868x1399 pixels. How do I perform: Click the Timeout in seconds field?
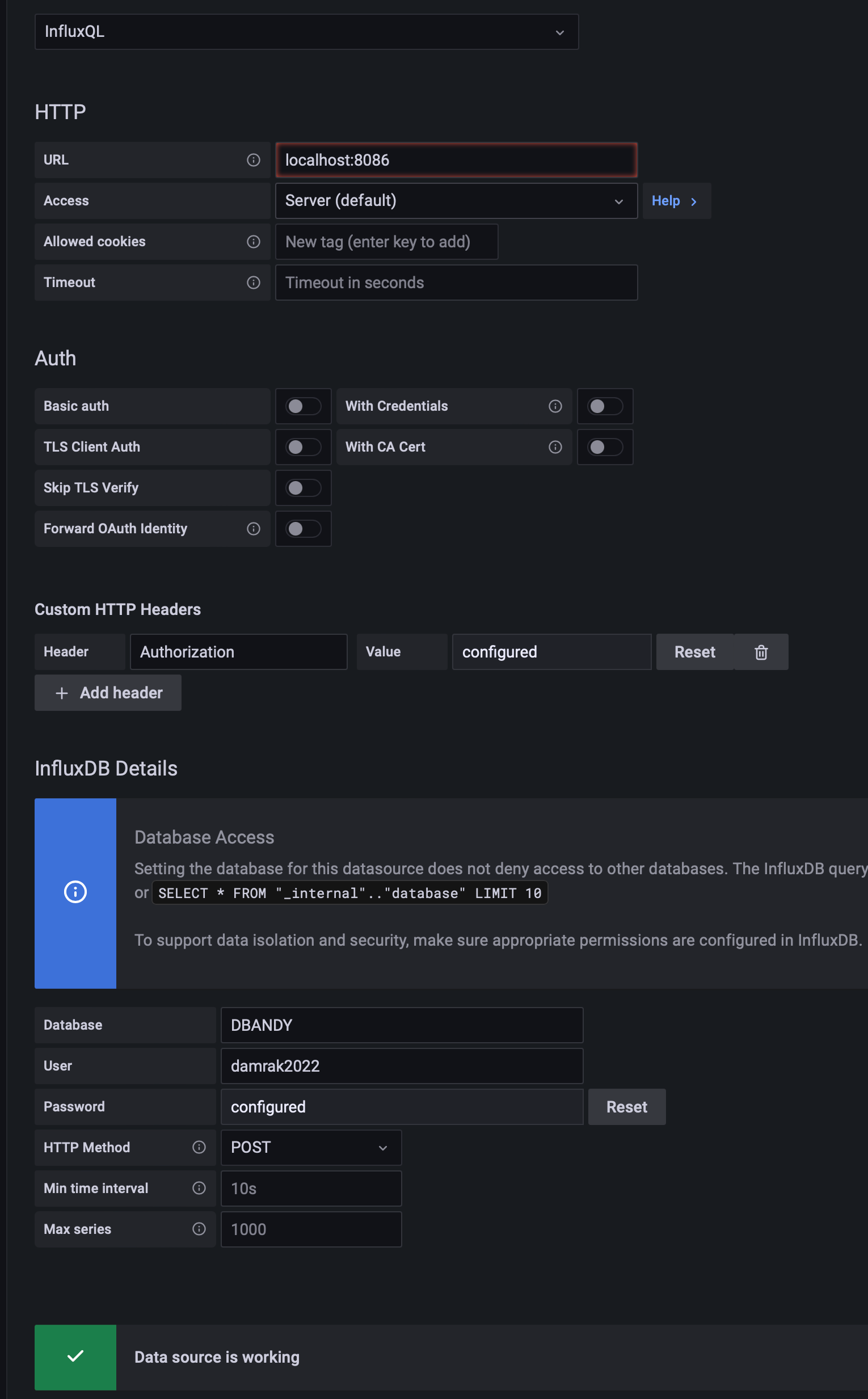(456, 283)
